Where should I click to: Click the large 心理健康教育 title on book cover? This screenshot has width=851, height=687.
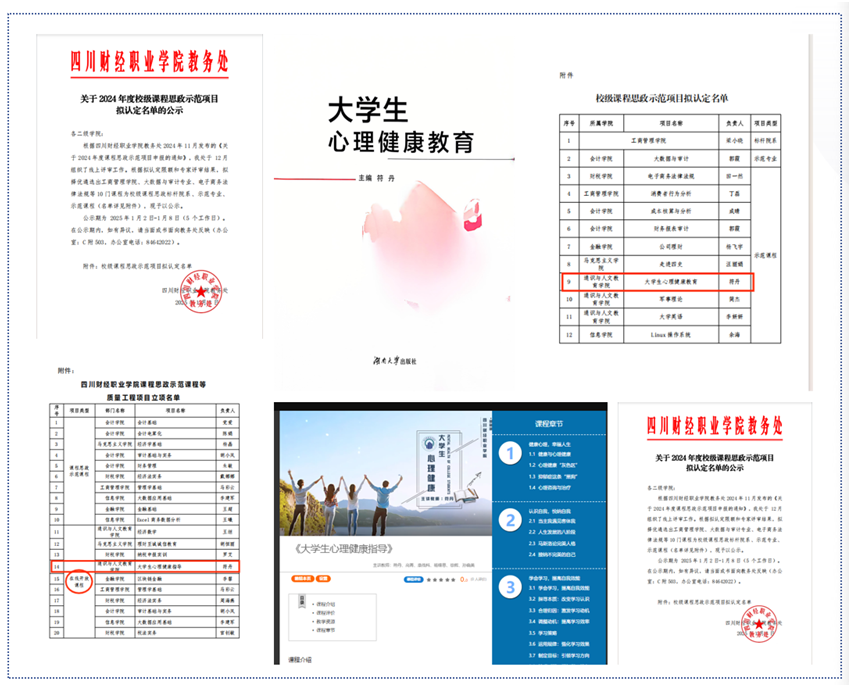(401, 142)
